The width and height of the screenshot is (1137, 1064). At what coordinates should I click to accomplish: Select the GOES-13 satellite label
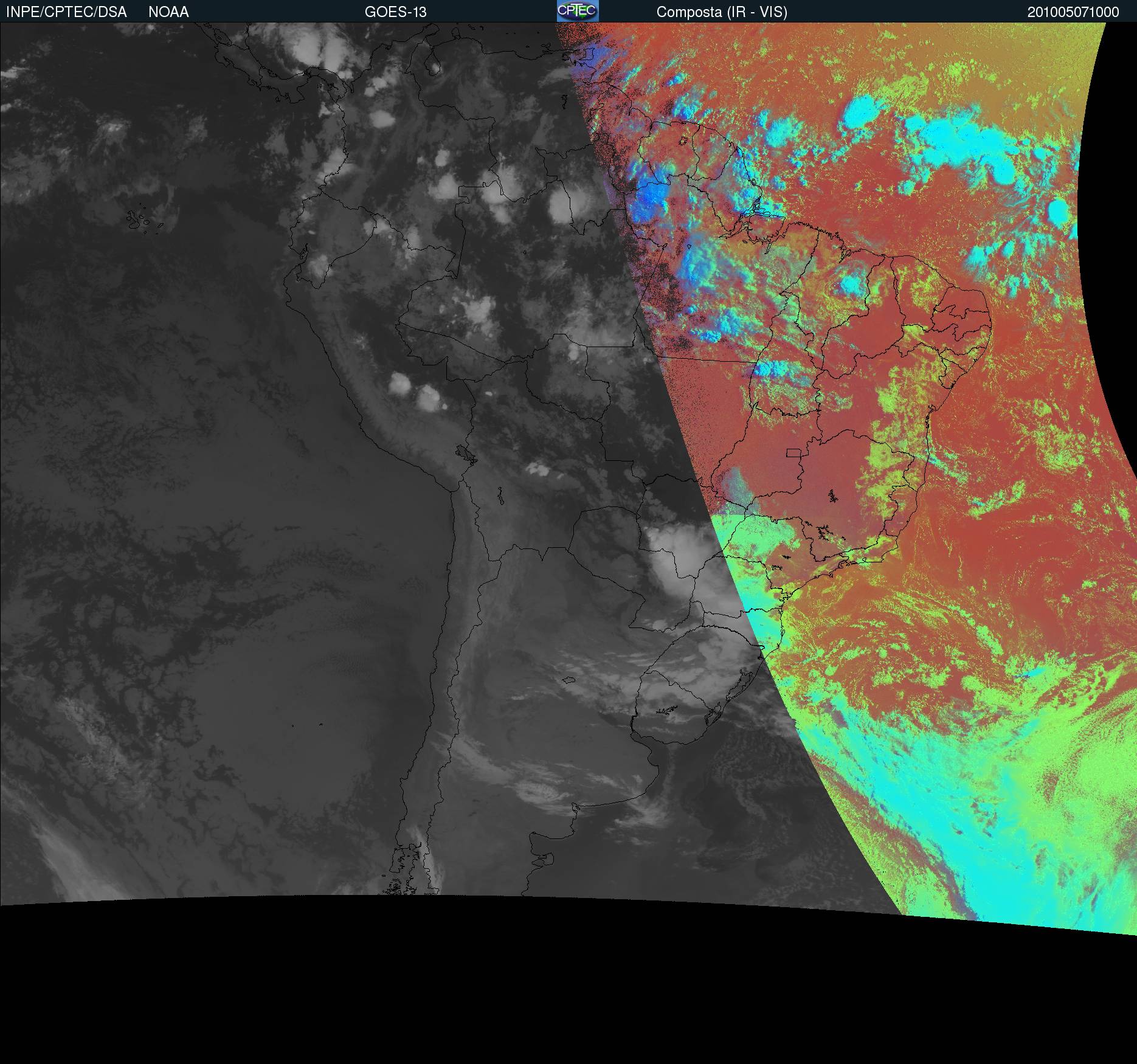396,12
